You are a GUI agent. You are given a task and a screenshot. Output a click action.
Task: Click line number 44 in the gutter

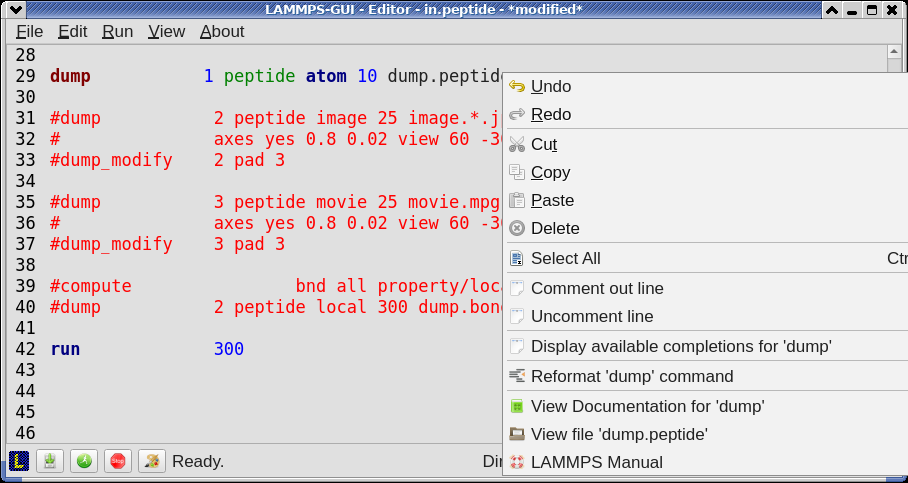25,391
